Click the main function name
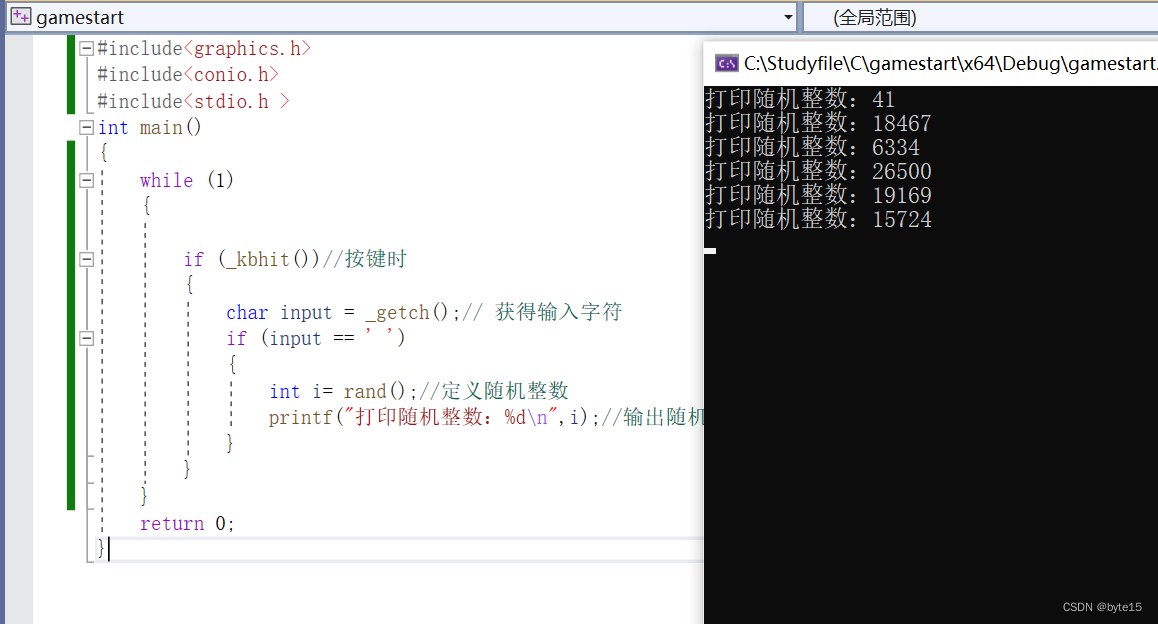Screen dimensions: 1158x624 tap(161, 128)
